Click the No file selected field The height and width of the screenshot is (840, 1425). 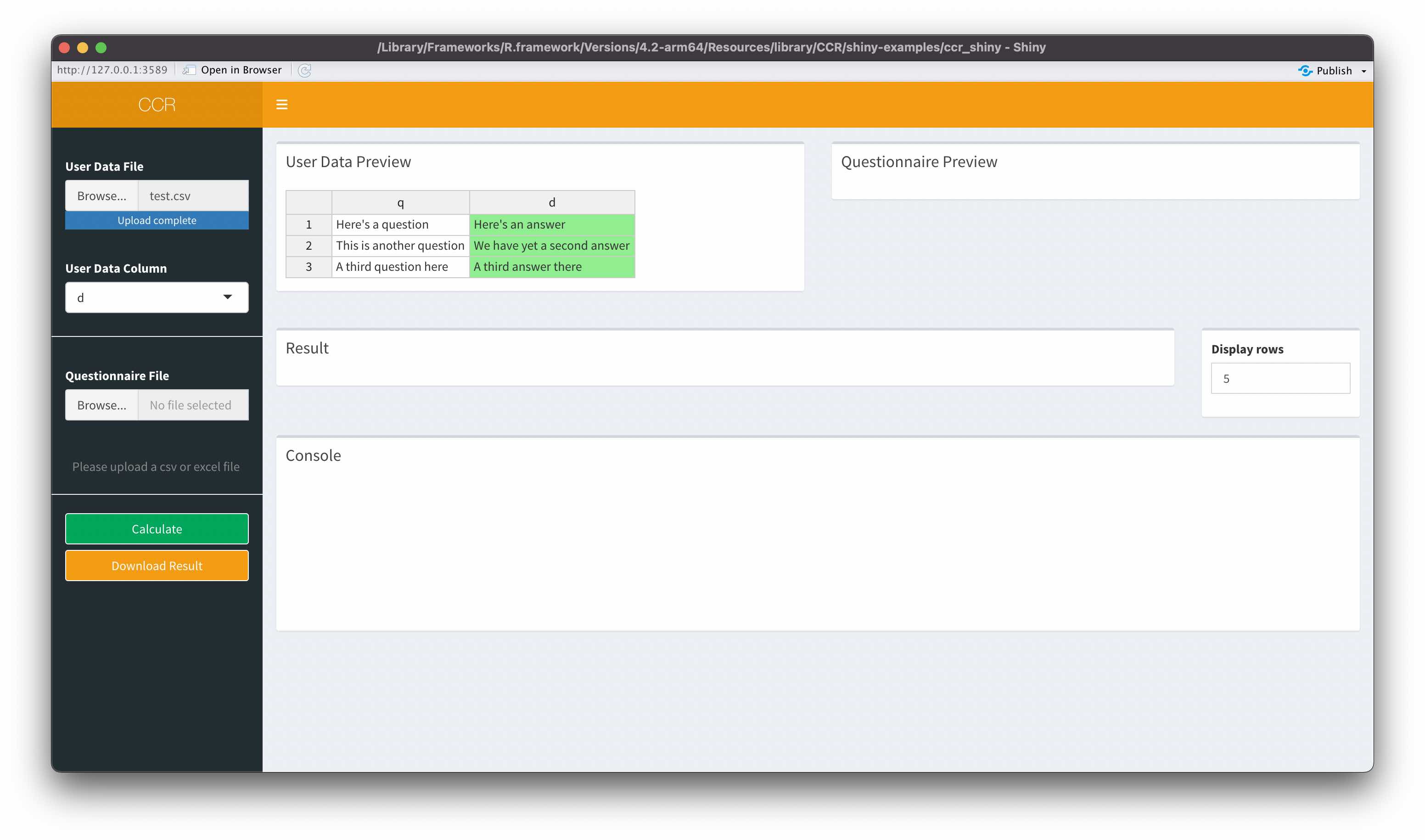193,405
